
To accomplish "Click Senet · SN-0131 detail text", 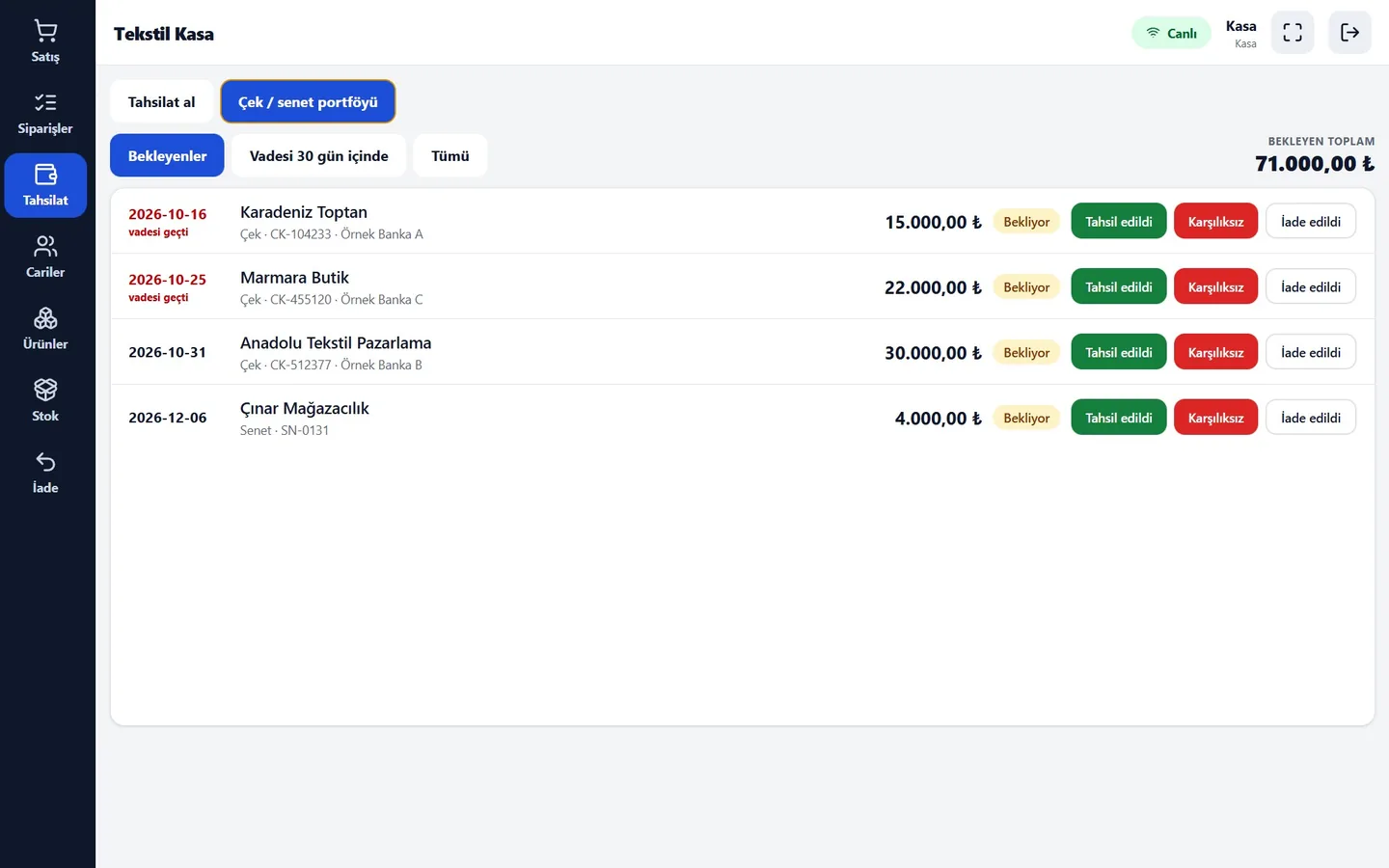I will [285, 431].
